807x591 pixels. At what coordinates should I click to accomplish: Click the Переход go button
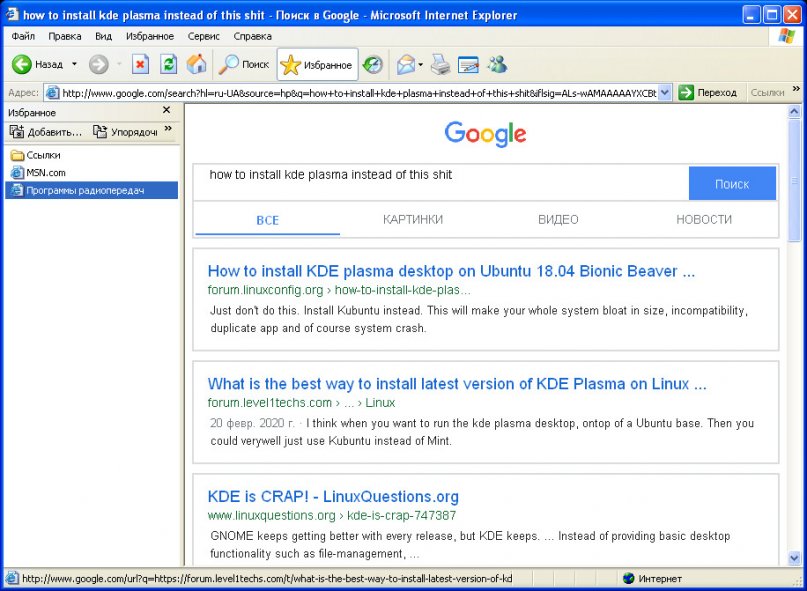[708, 93]
